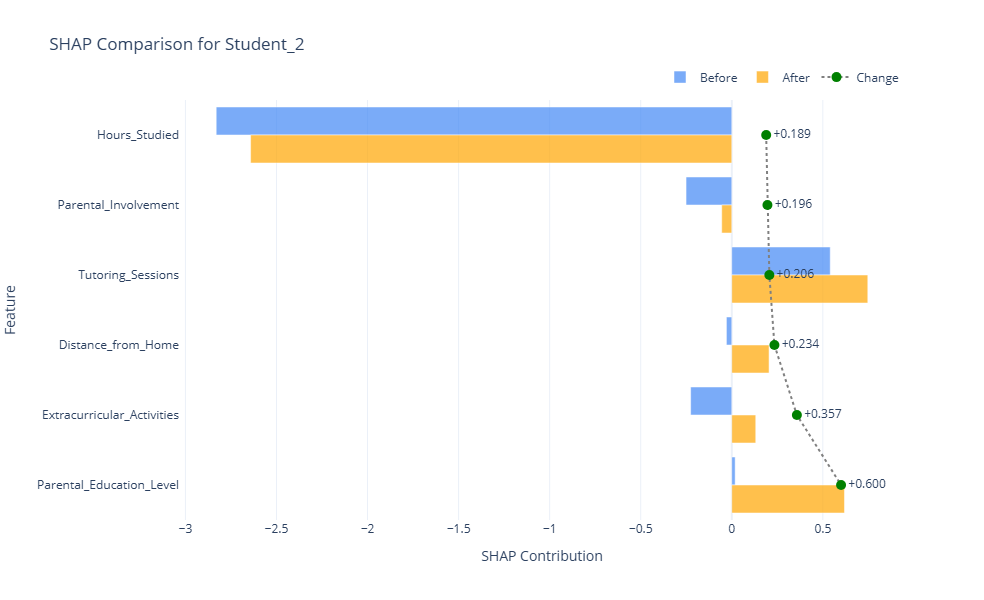Select the orange After bar for Hours_Studied
This screenshot has width=984, height=600.
[490, 148]
